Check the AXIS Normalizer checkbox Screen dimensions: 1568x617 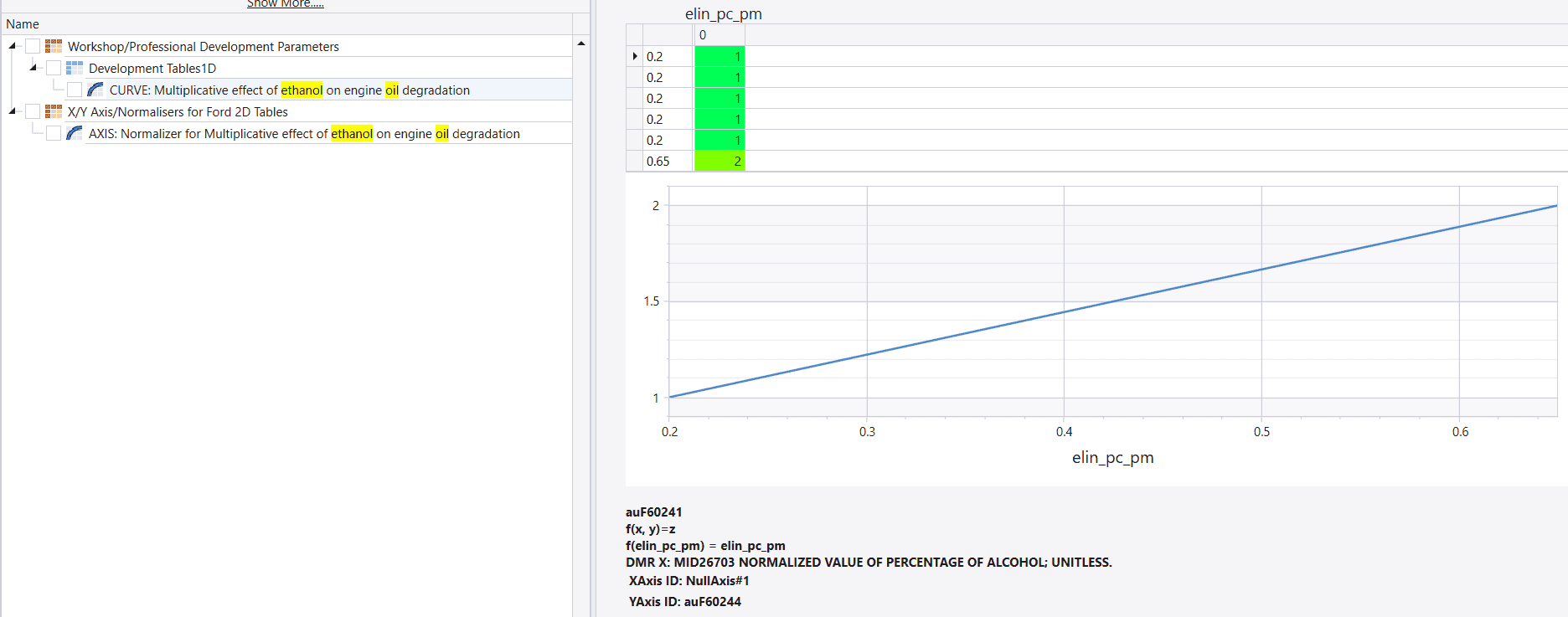54,133
